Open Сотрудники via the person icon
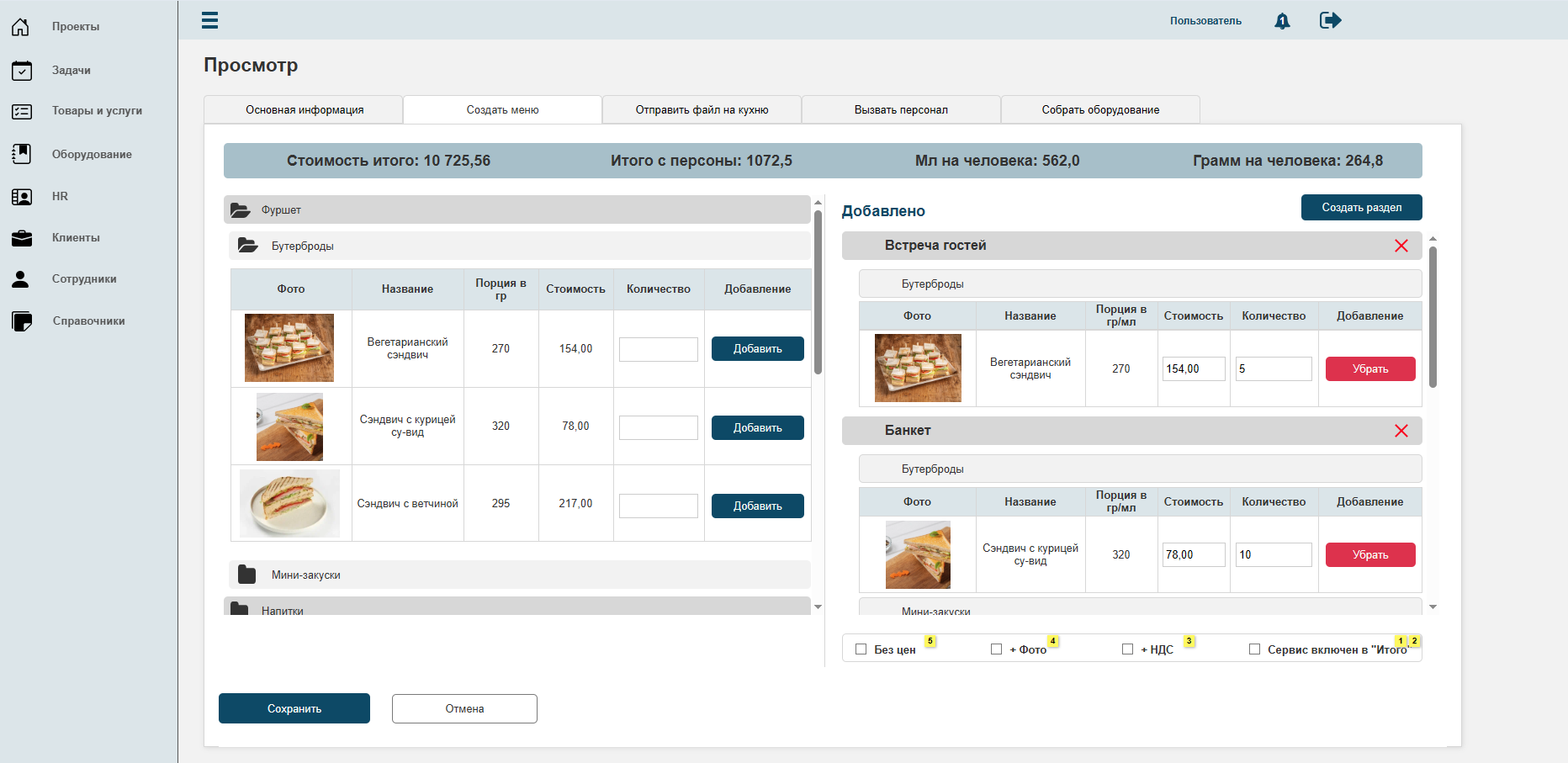The height and width of the screenshot is (763, 1568). point(21,279)
